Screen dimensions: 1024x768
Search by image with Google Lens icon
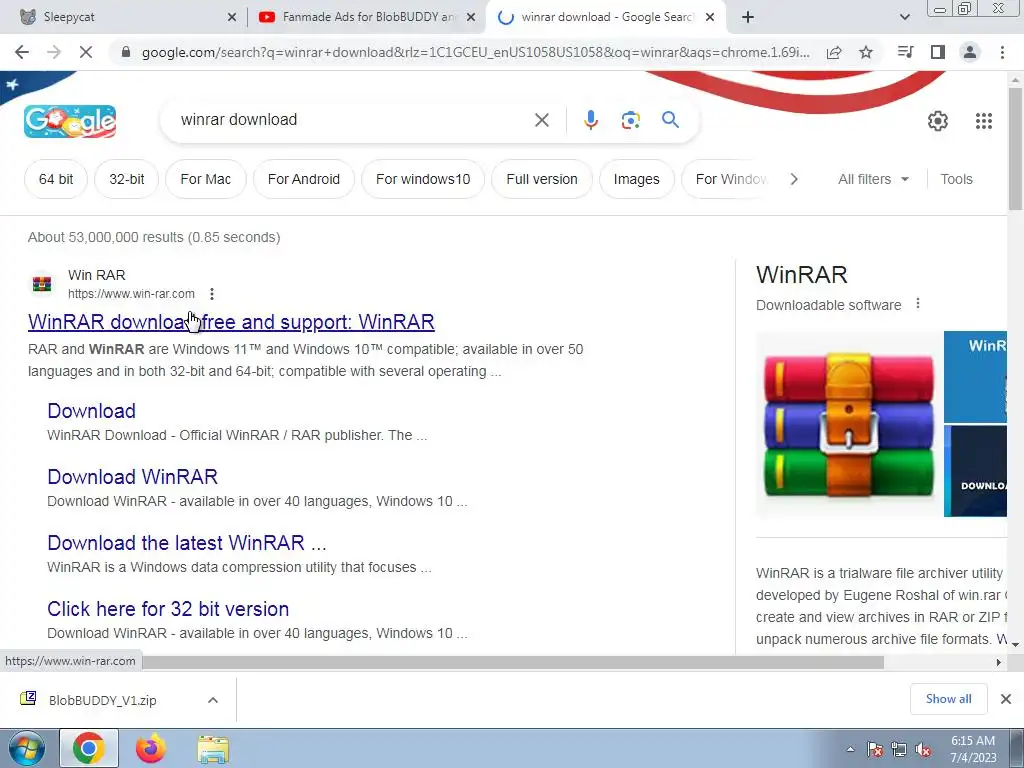630,120
